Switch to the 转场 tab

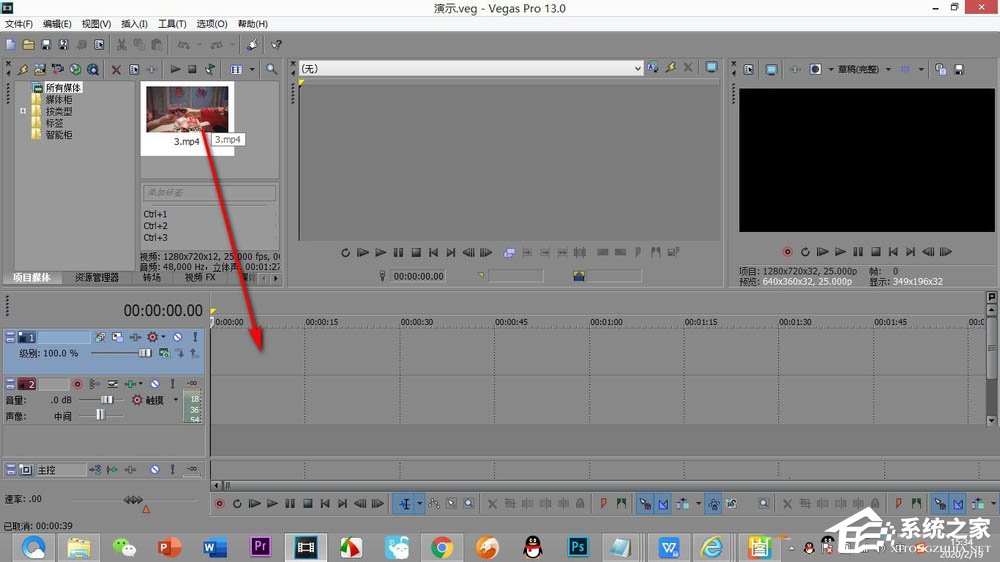152,277
